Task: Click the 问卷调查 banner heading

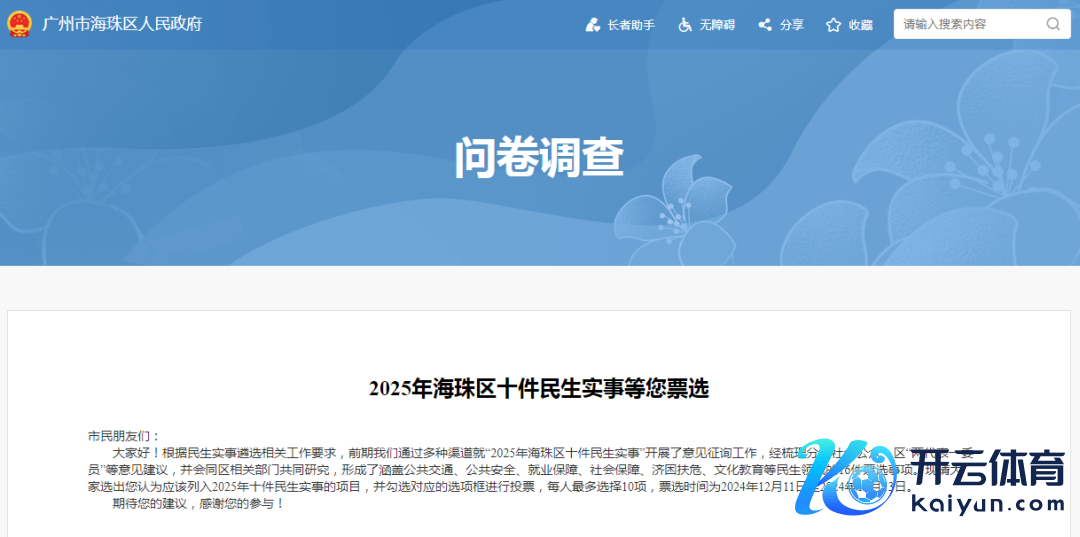Action: (539, 158)
